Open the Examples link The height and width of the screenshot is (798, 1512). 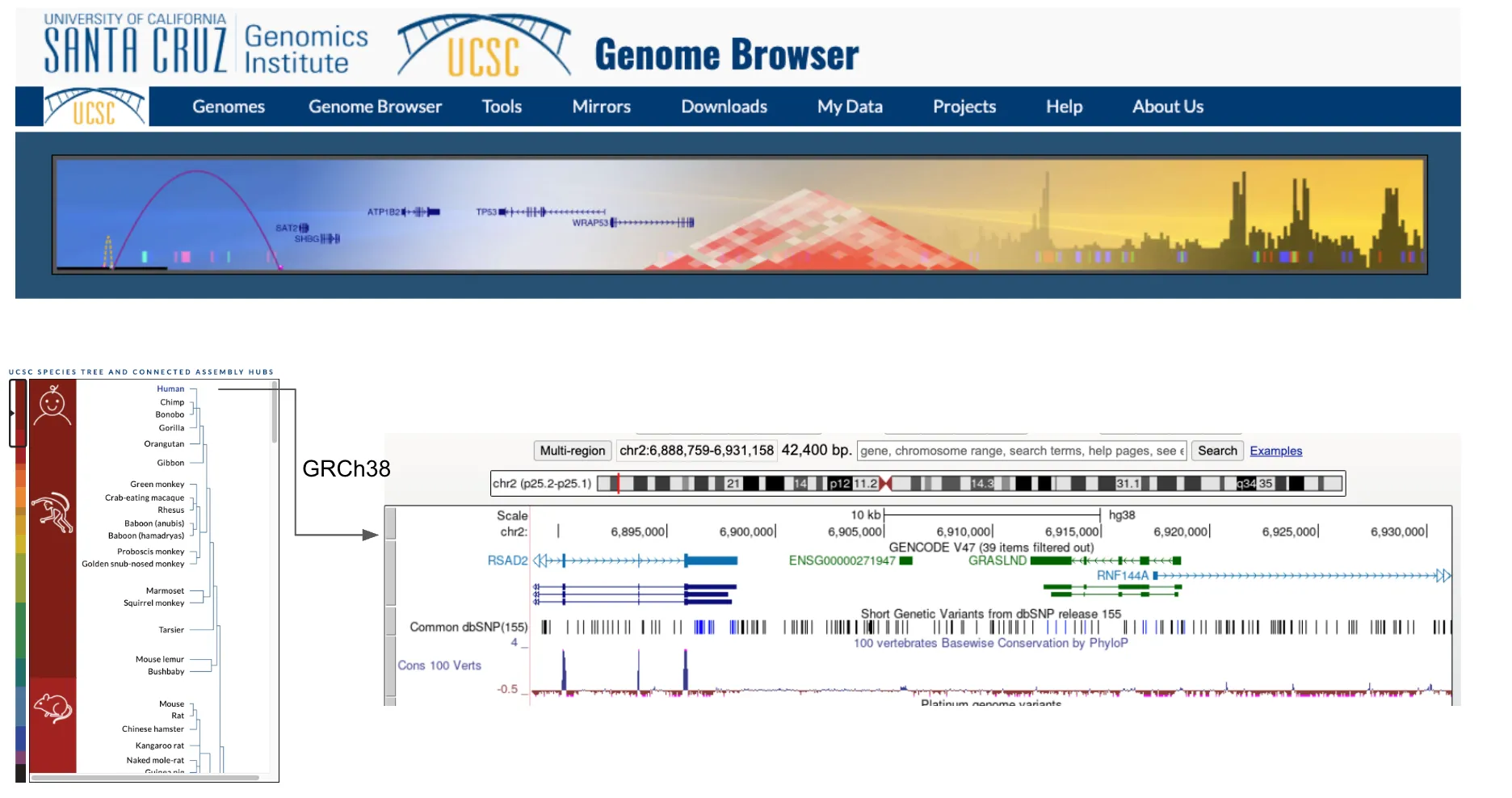(1275, 451)
